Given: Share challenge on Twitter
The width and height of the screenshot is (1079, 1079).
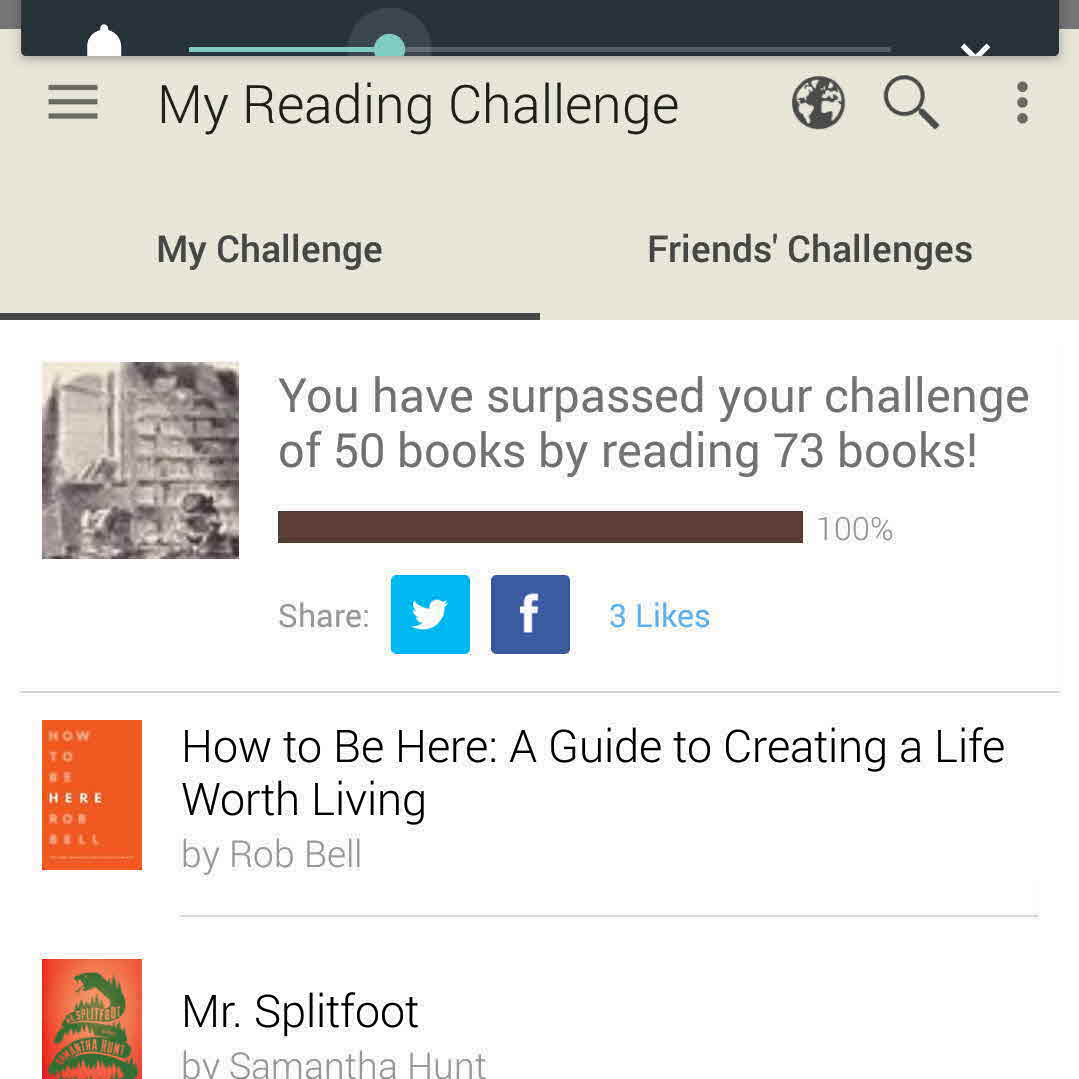Looking at the screenshot, I should (x=430, y=614).
